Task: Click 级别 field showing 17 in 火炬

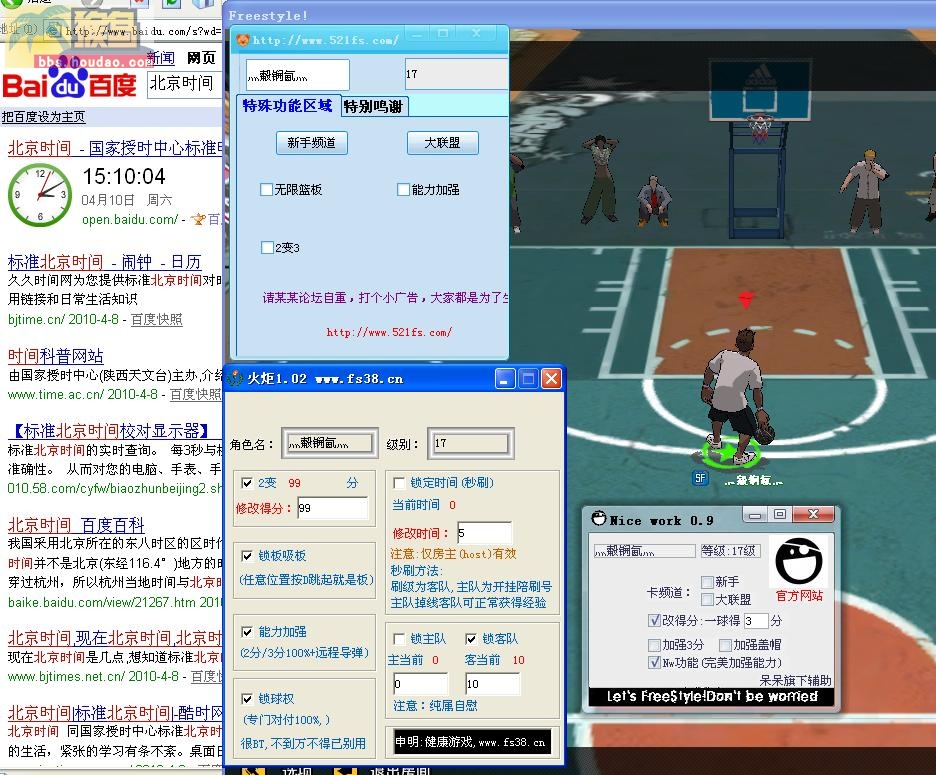Action: [x=470, y=443]
